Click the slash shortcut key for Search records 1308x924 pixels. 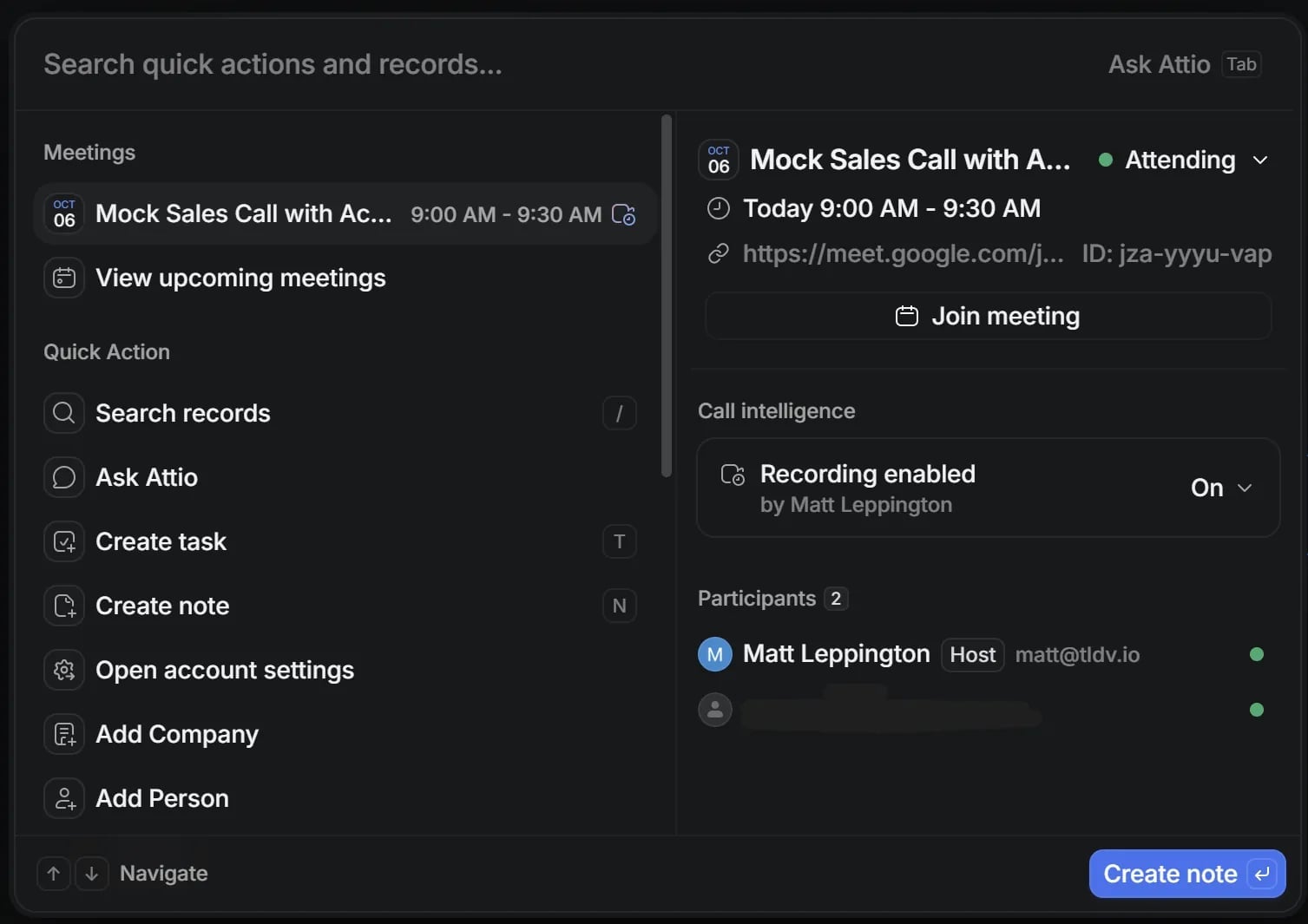pos(620,413)
